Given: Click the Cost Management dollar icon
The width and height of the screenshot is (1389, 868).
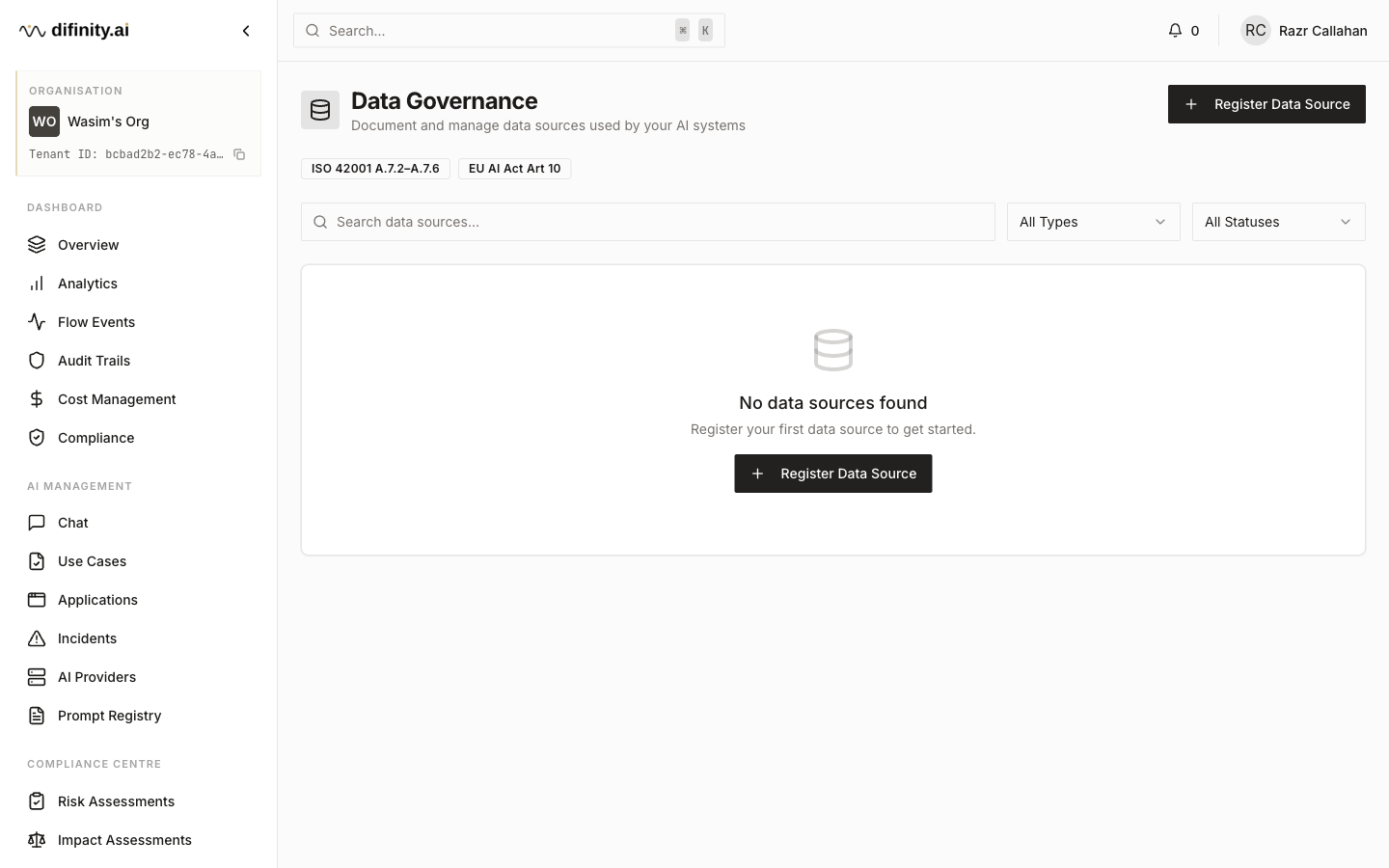Looking at the screenshot, I should [37, 399].
